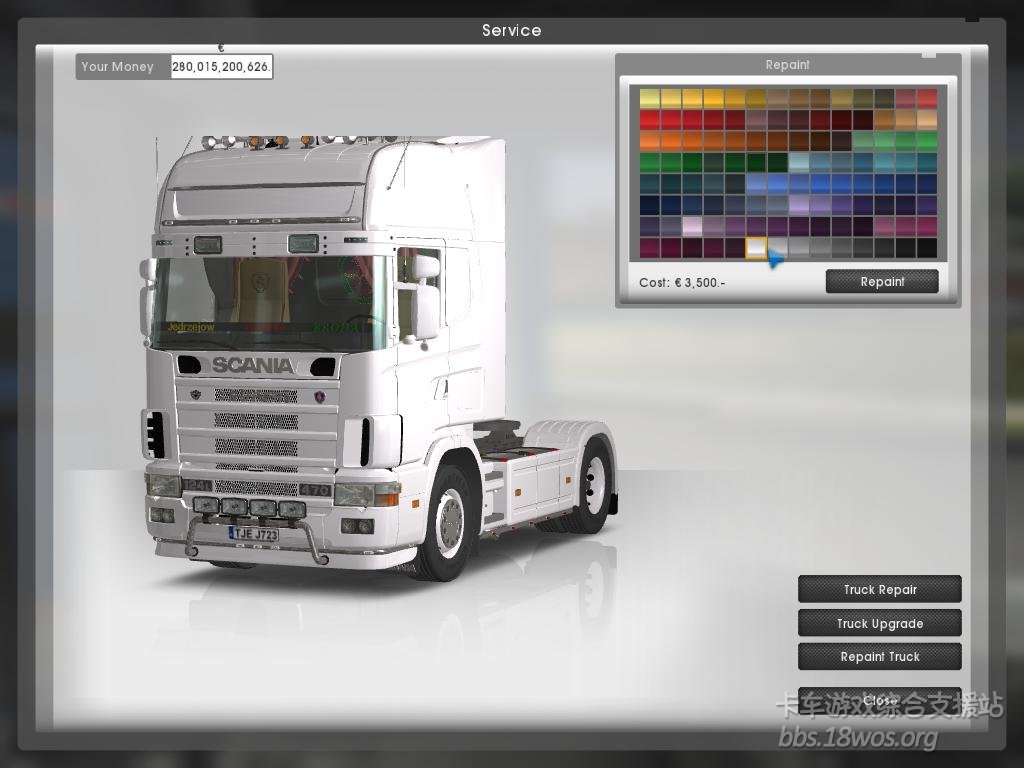Select the light gray swatch beside the white one
Screen dimensions: 1024x768
pos(778,247)
